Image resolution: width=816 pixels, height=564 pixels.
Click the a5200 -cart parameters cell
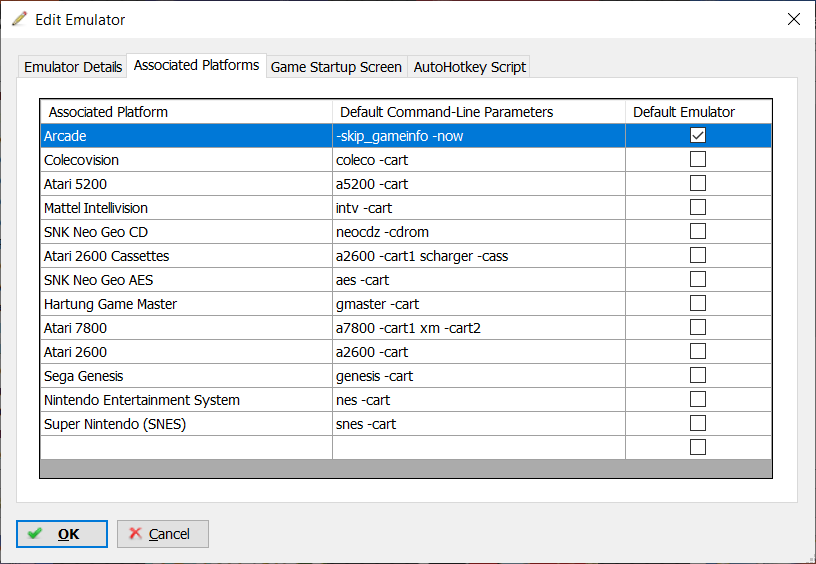click(x=479, y=184)
